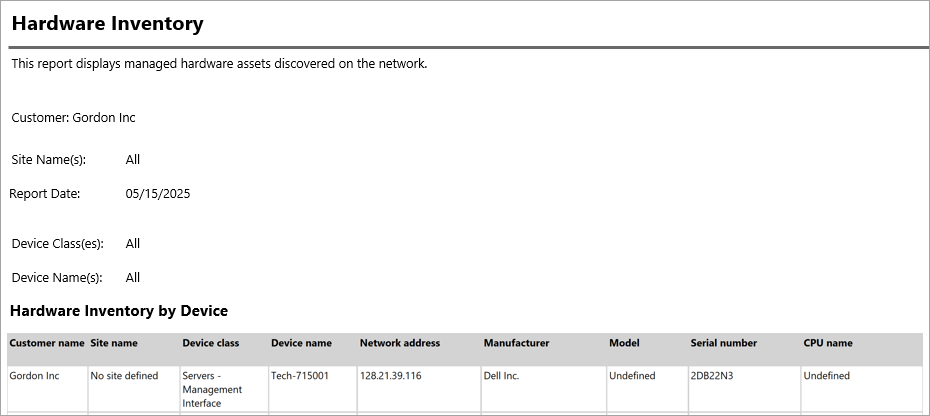The image size is (930, 416).
Task: Click the Hardware Inventory by Device heading
Action: coord(118,311)
